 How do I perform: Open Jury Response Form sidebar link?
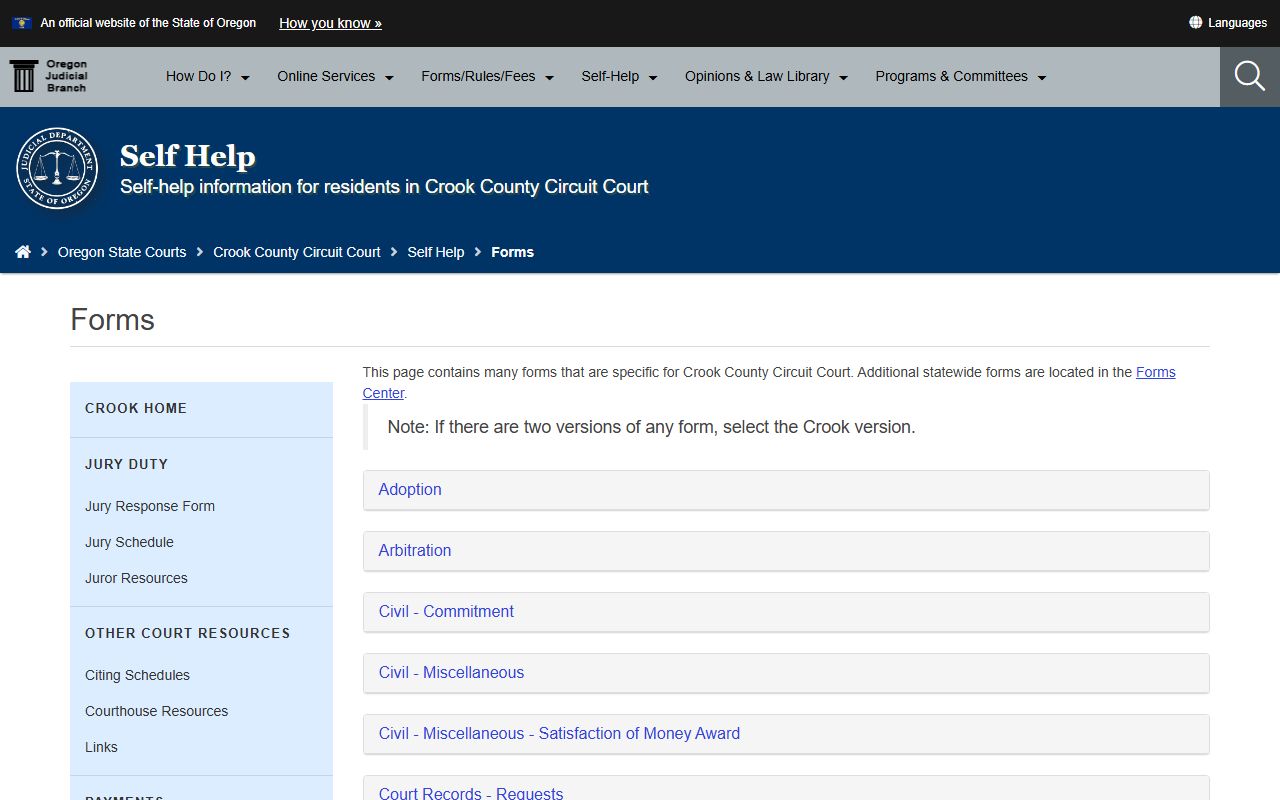(150, 506)
